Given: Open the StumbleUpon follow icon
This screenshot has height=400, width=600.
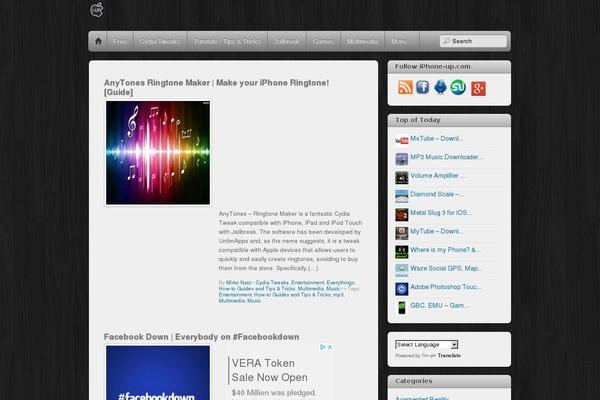Looking at the screenshot, I should point(458,87).
